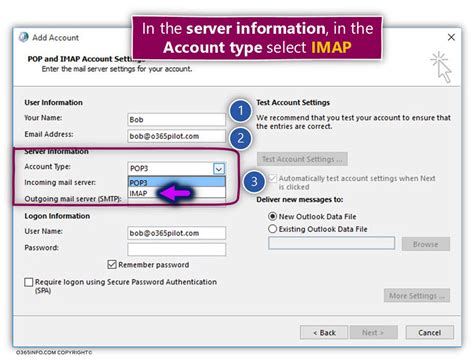
Task: Click the 'Incoming mail server:' label
Action: (60, 182)
